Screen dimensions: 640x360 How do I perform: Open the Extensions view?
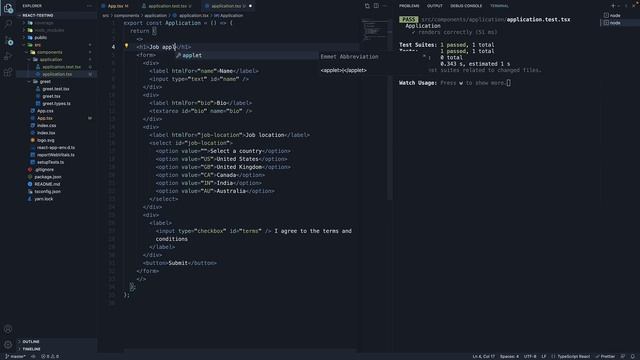pos(8,72)
